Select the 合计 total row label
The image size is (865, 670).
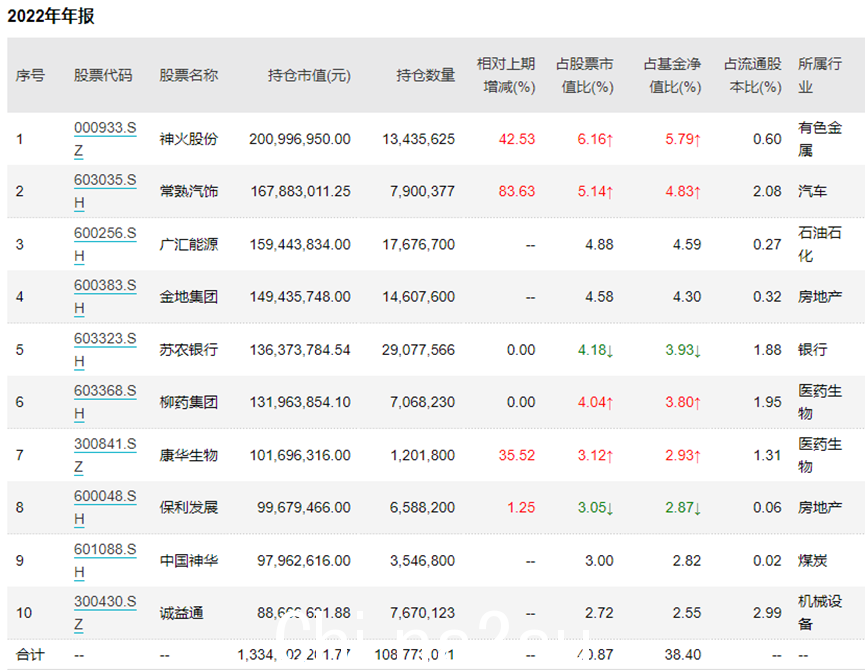30,655
